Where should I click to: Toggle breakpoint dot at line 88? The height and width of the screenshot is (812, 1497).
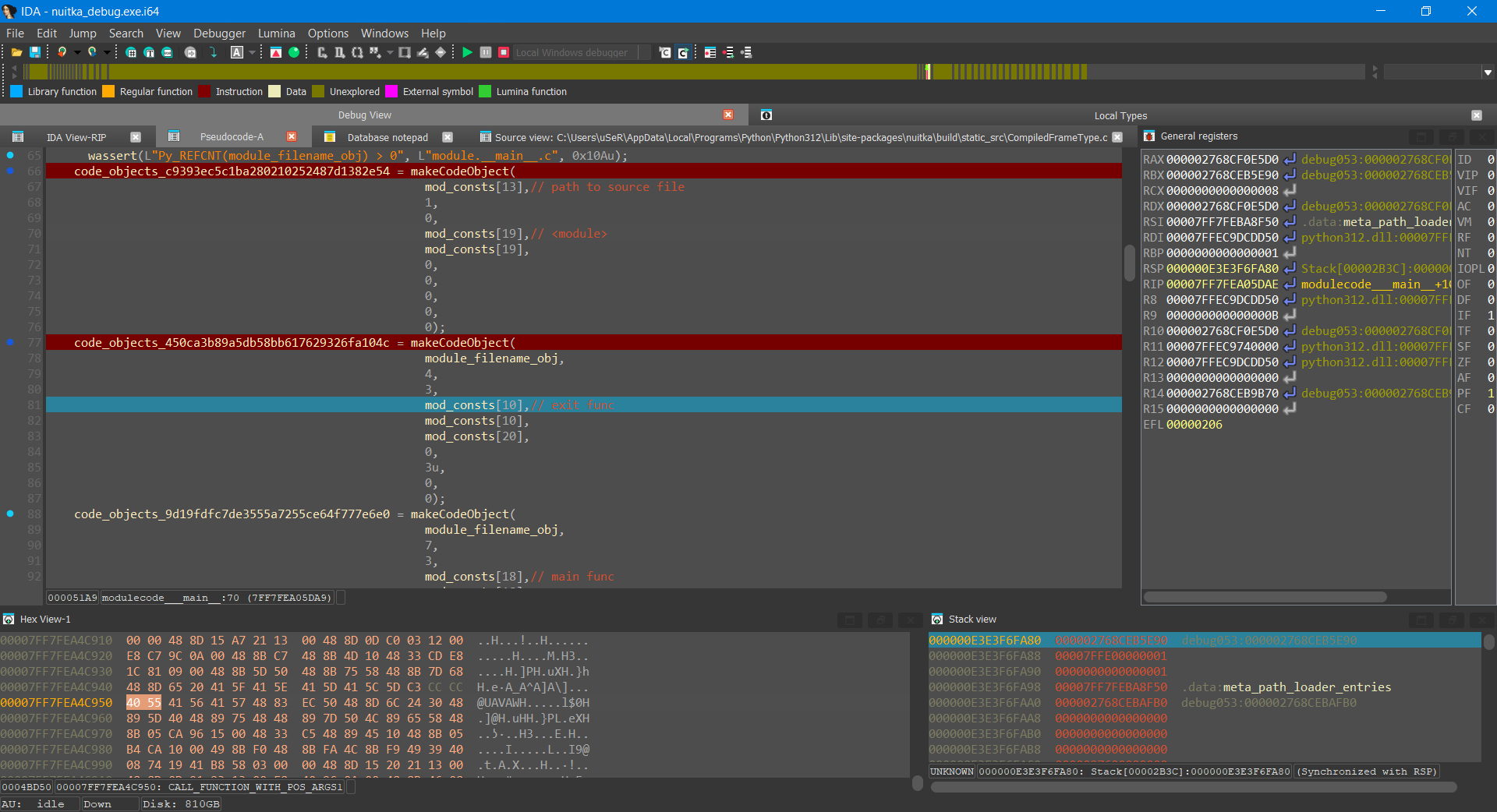tap(10, 514)
